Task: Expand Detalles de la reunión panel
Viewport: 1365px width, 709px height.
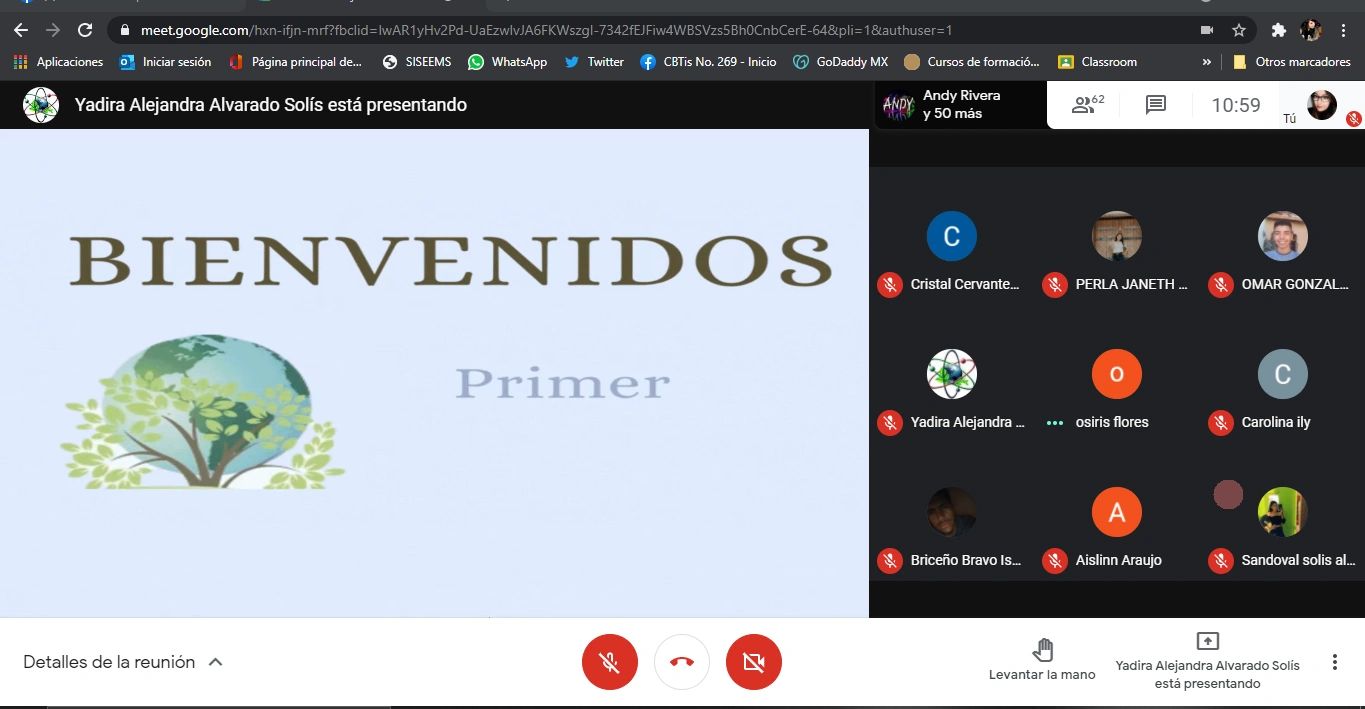Action: coord(123,662)
